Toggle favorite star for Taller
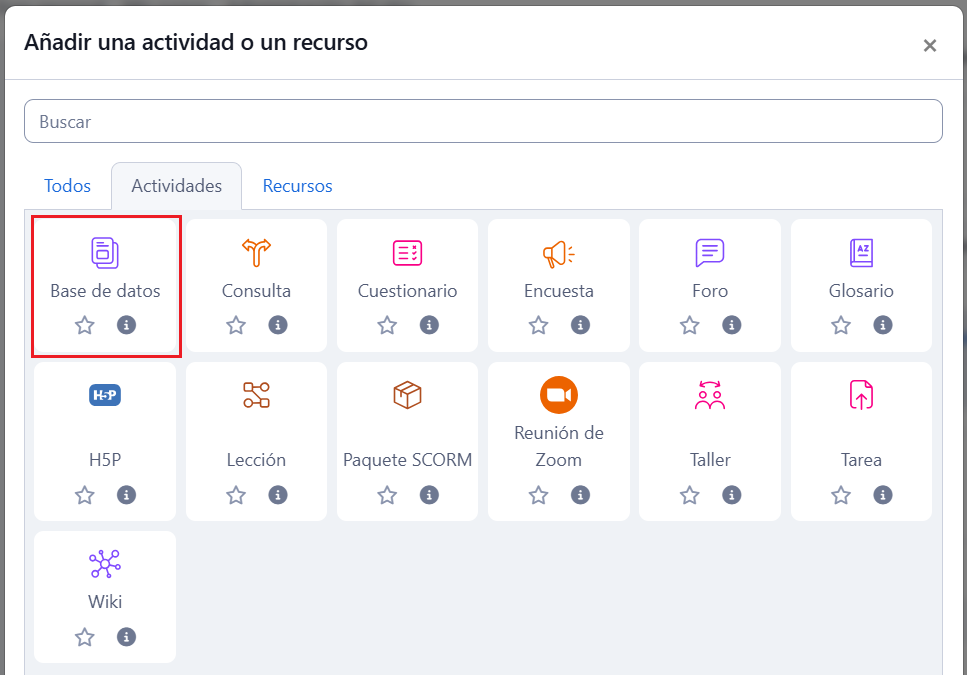 point(690,495)
